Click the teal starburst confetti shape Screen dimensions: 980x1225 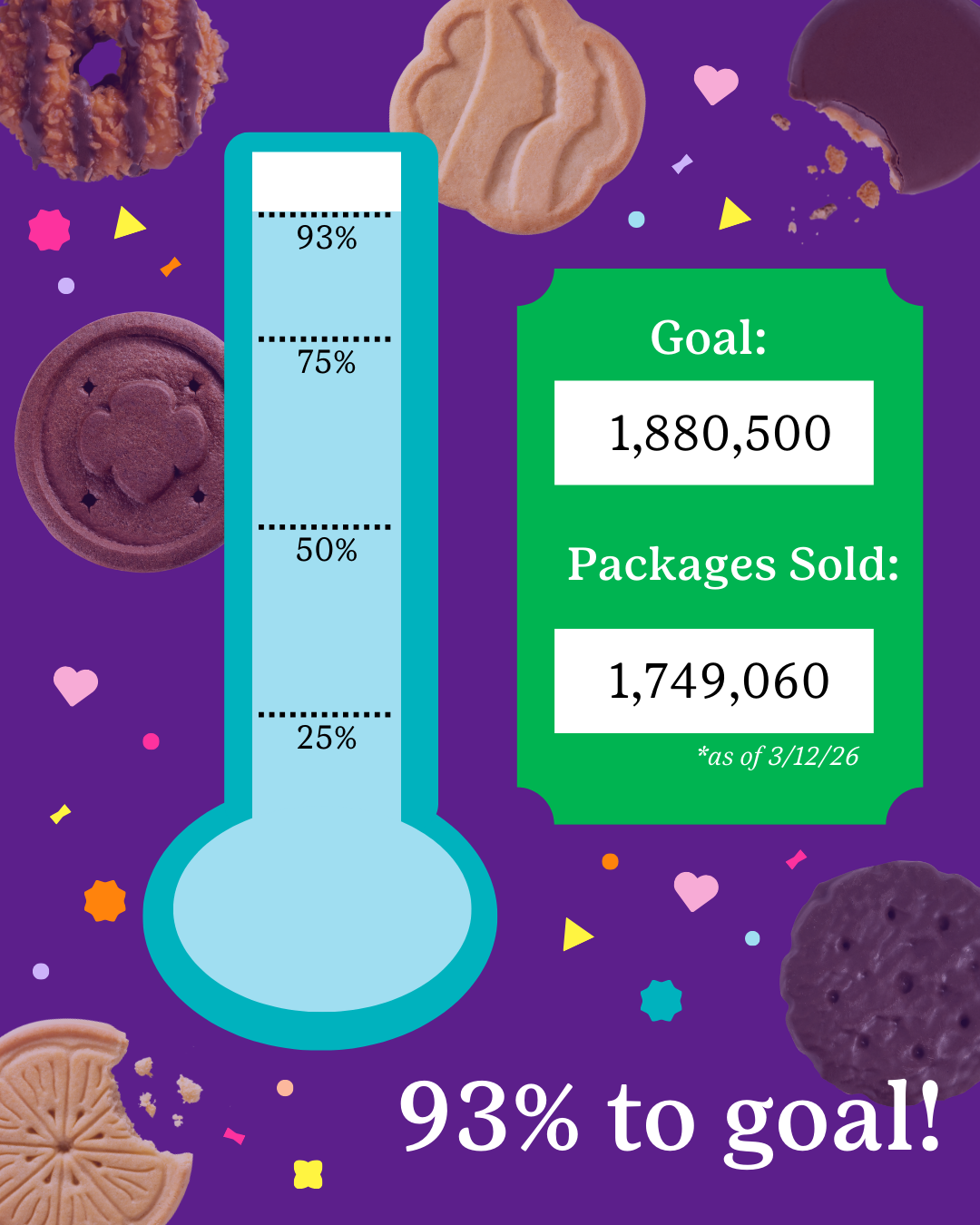[661, 1001]
